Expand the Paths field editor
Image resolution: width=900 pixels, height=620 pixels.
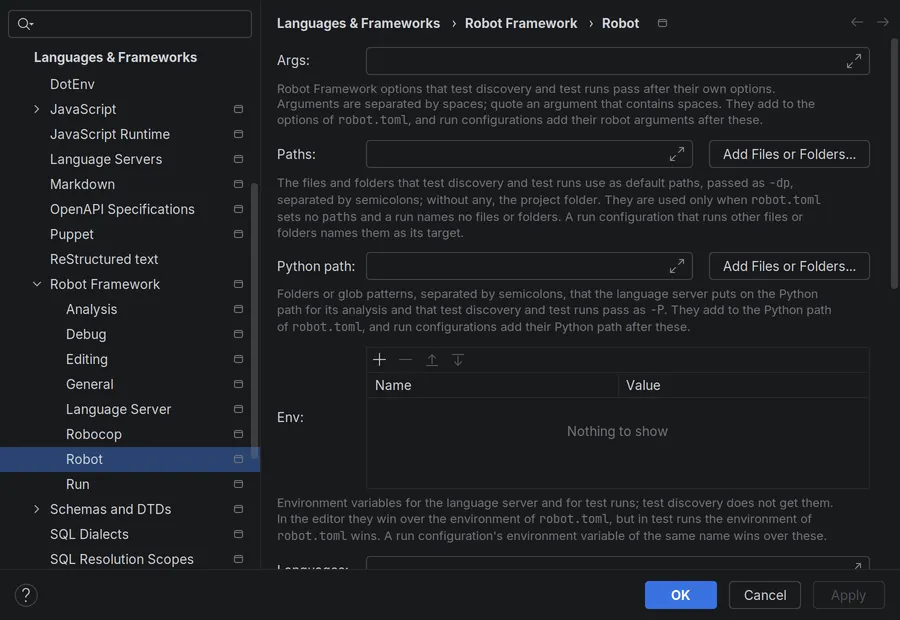(x=677, y=154)
